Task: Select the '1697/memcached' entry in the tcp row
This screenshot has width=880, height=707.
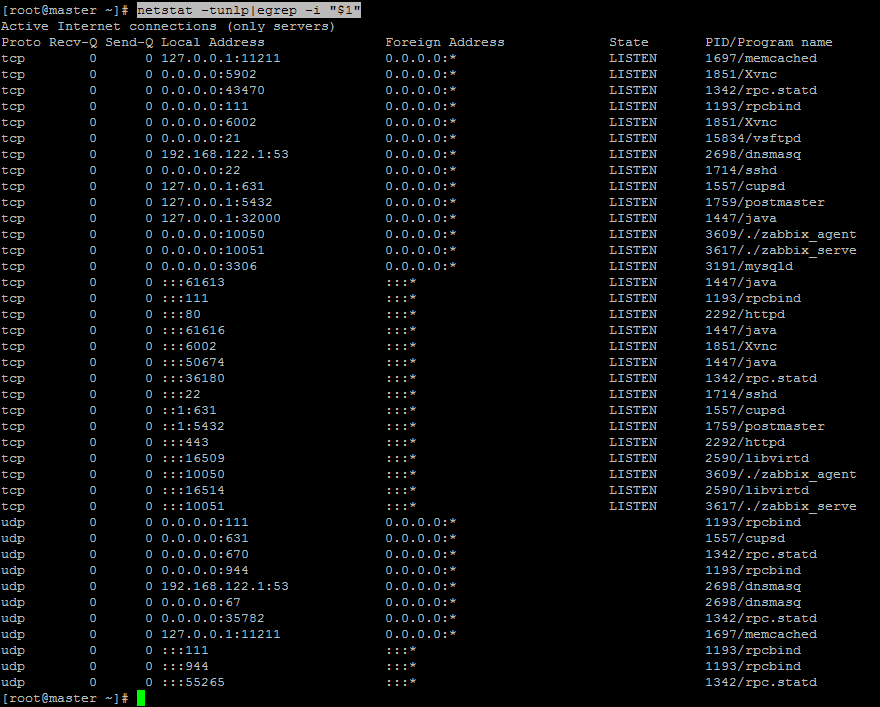Action: 761,58
